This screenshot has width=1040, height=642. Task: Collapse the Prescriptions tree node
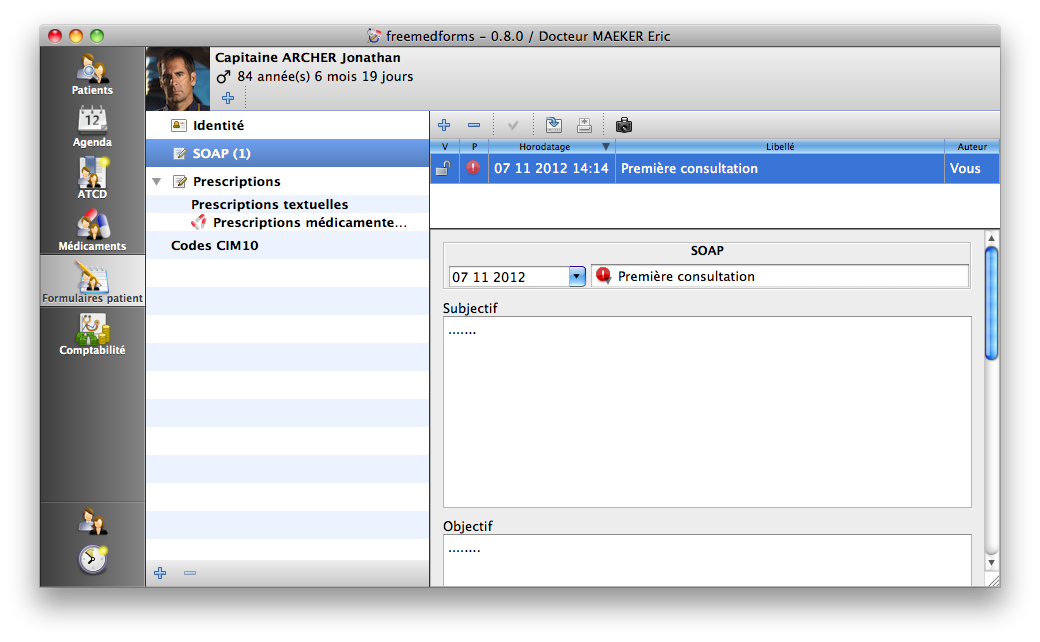coord(157,181)
